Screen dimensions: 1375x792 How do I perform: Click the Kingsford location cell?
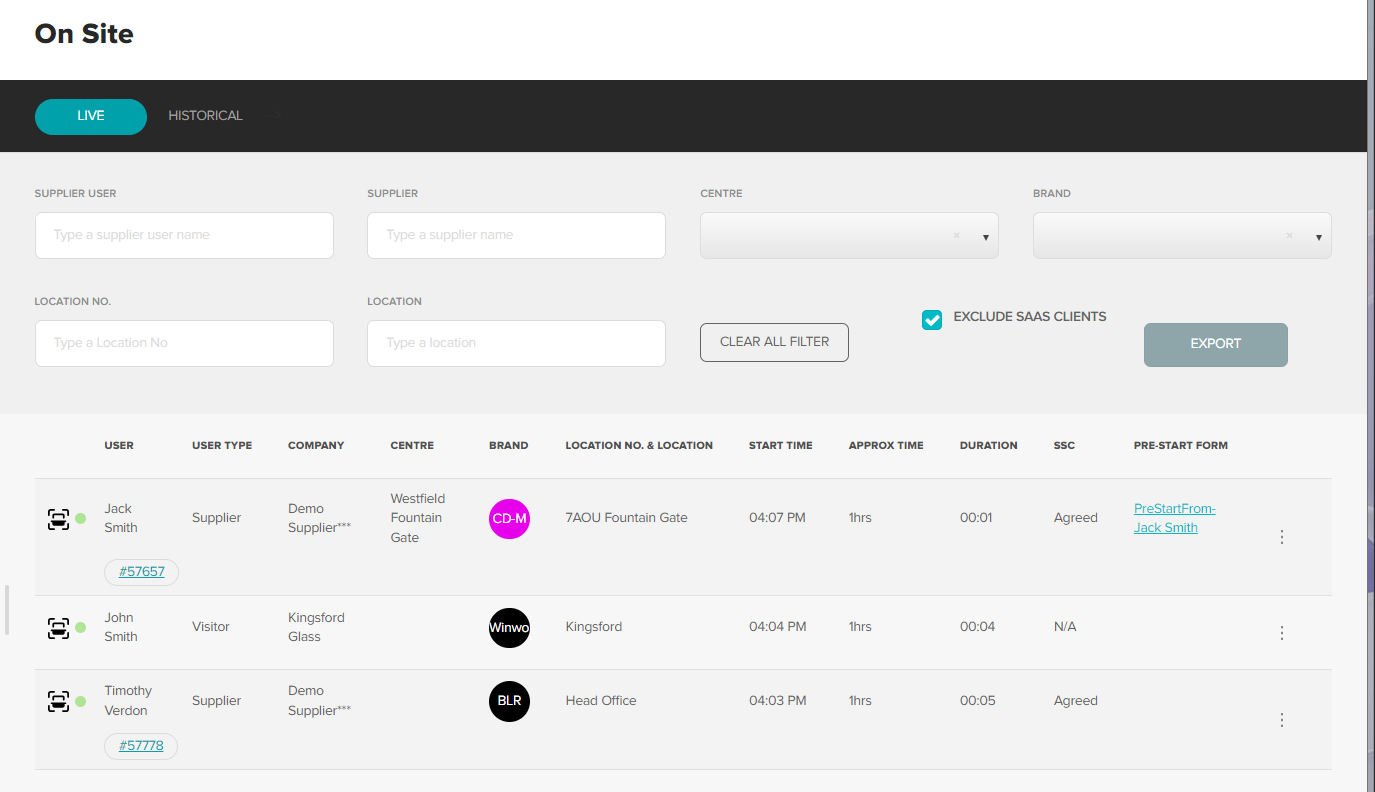pos(594,627)
